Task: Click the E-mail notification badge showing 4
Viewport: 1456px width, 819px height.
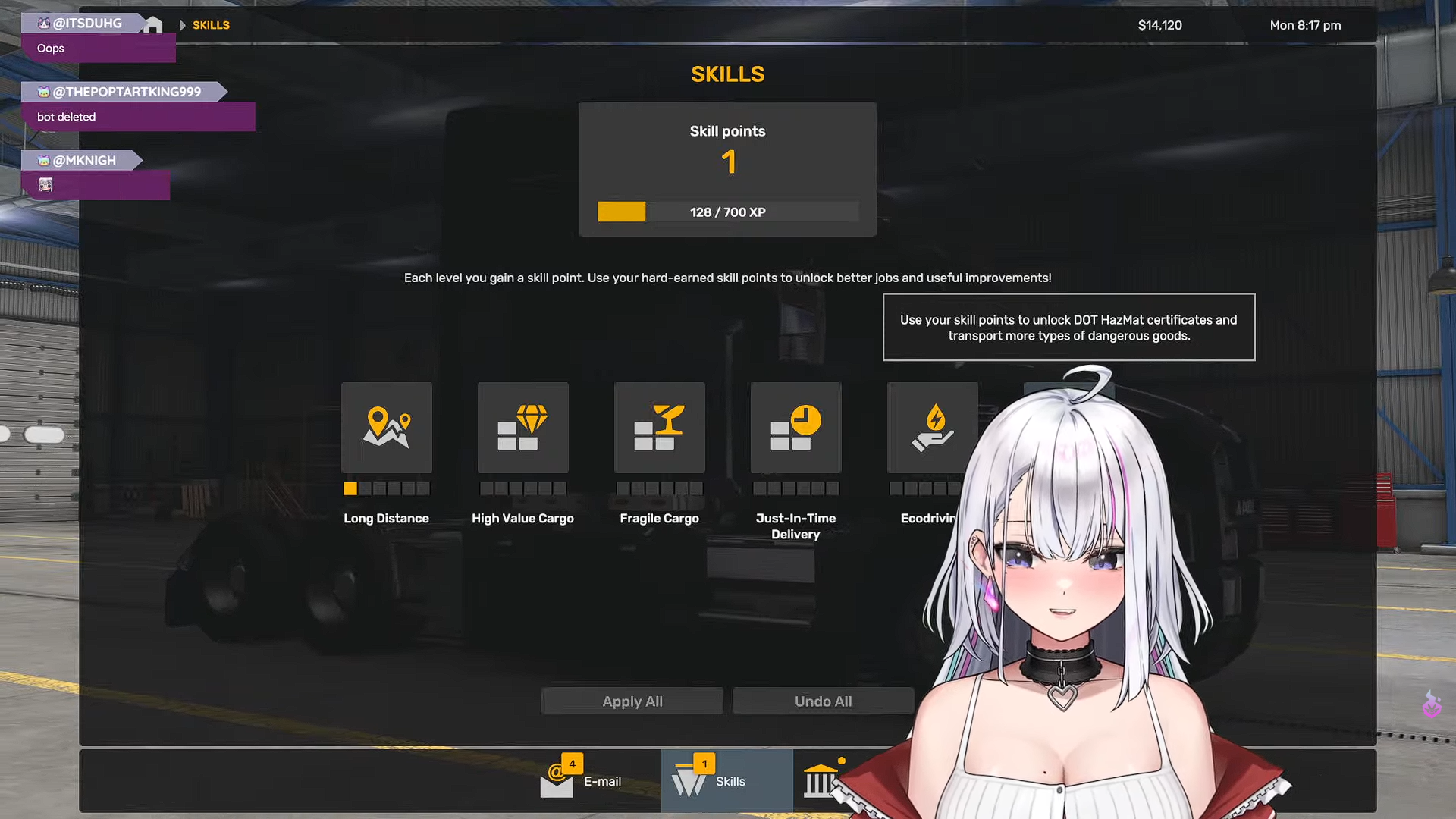Action: point(573,764)
